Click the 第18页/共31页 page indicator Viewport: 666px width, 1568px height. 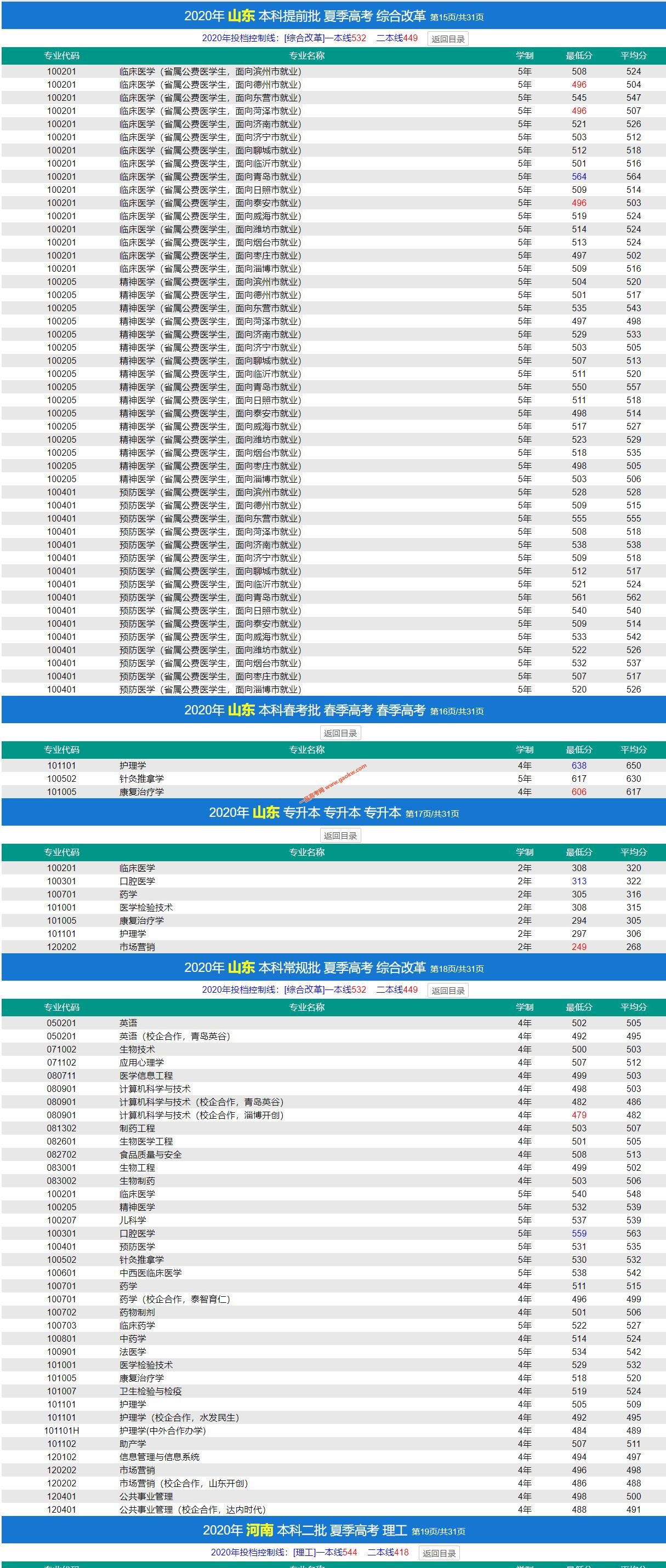pyautogui.click(x=457, y=969)
